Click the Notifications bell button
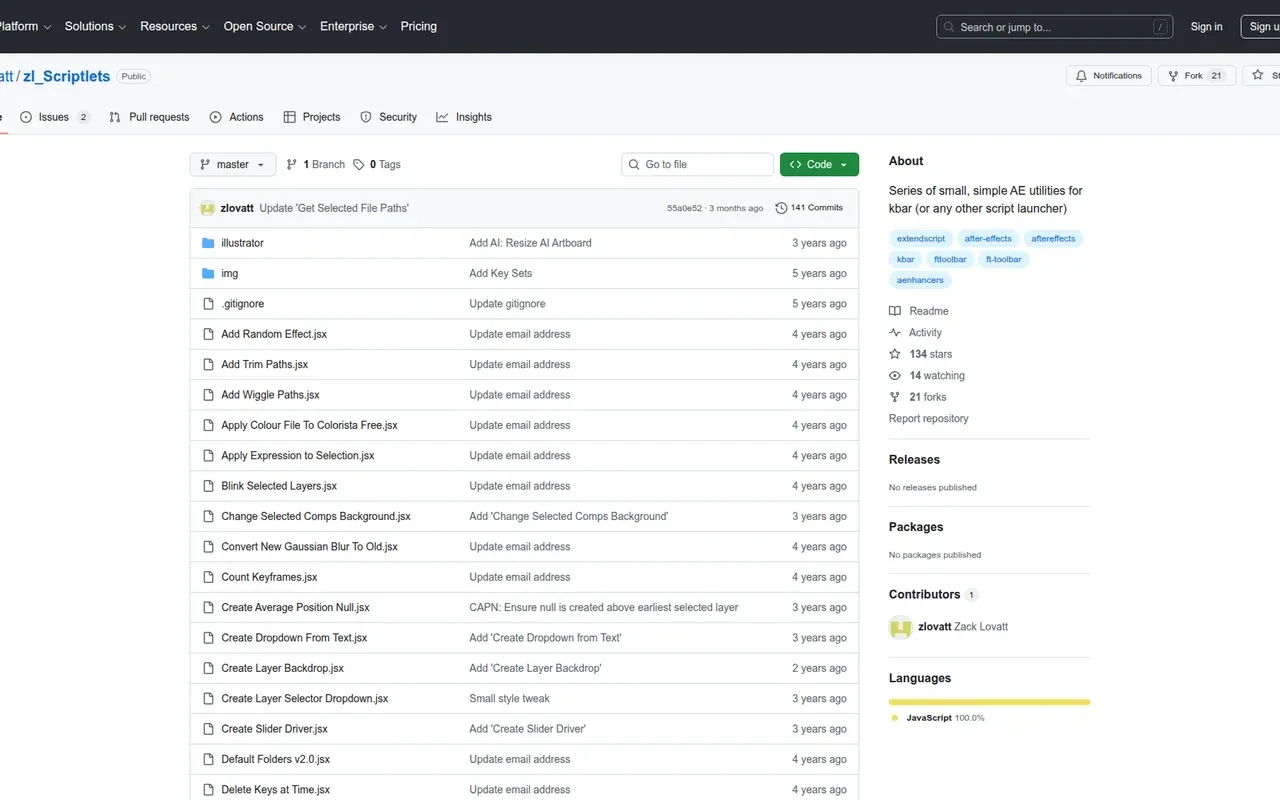 coord(1109,76)
